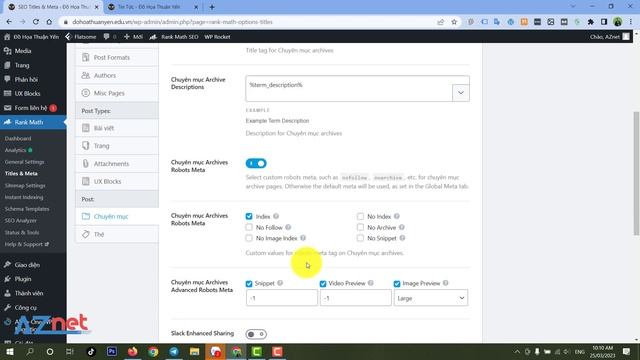The height and width of the screenshot is (360, 640).
Task: Open UX Blocks in admin sidebar
Action: coord(27,93)
